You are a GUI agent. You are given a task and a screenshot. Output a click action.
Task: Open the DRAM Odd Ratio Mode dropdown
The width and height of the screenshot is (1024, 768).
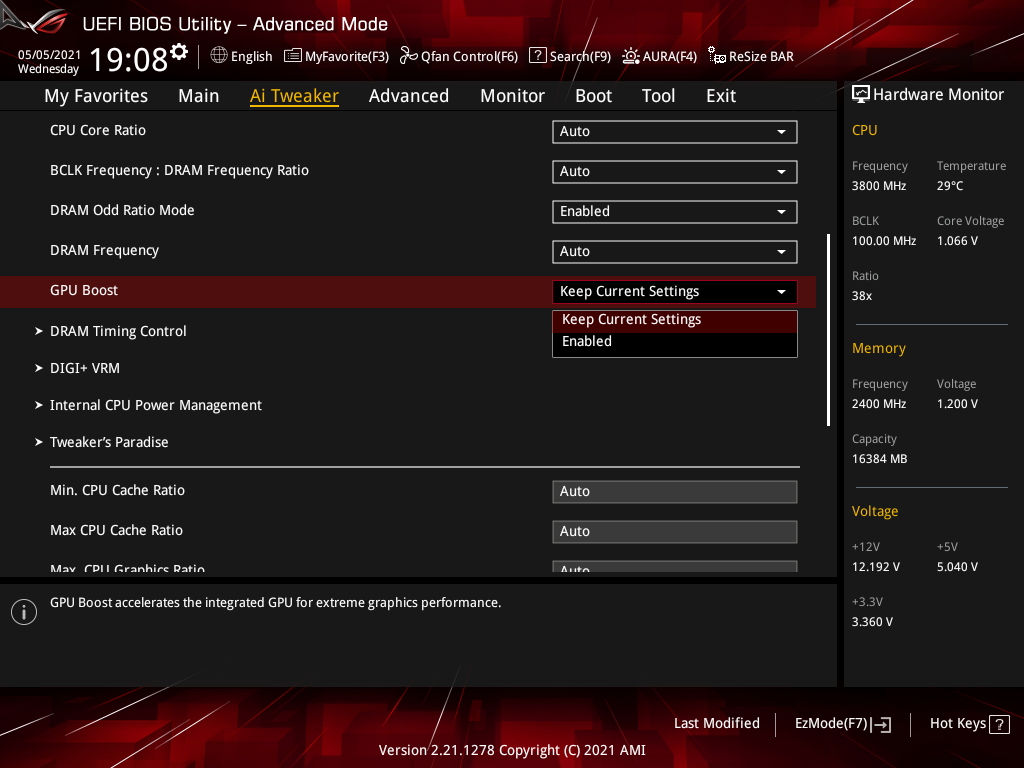[675, 212]
